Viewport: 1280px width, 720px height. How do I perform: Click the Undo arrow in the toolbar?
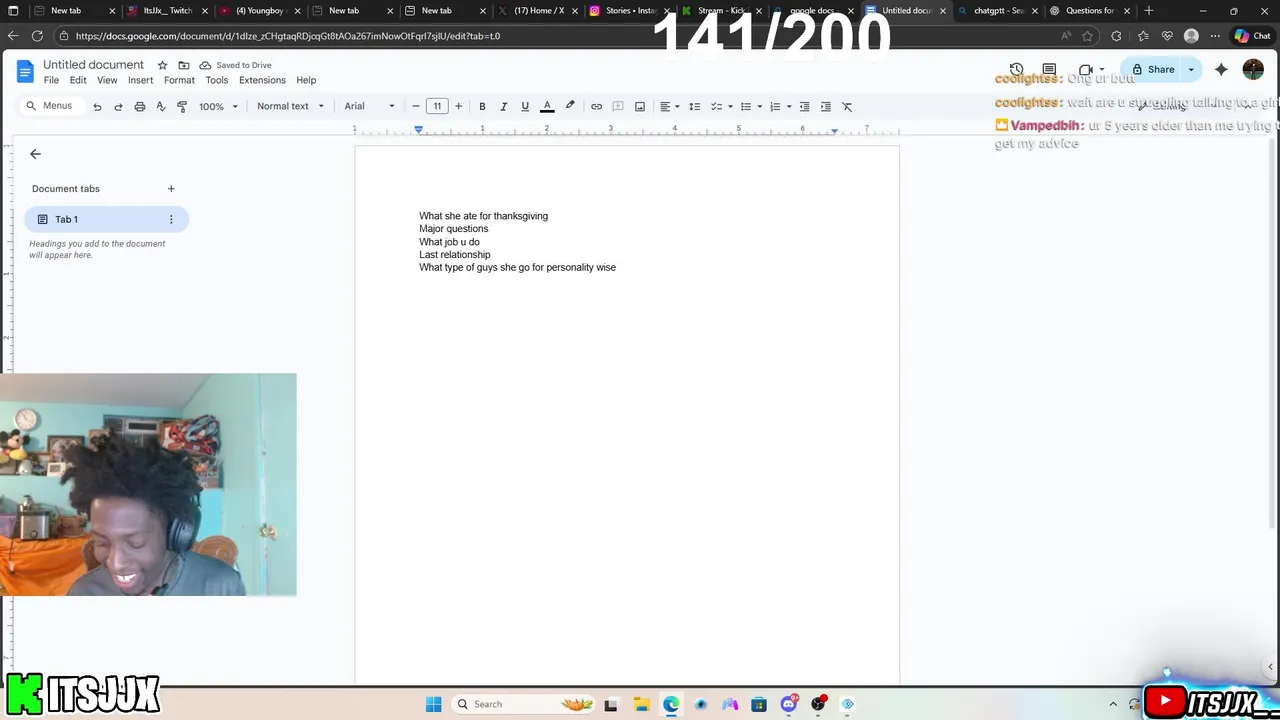pos(97,106)
